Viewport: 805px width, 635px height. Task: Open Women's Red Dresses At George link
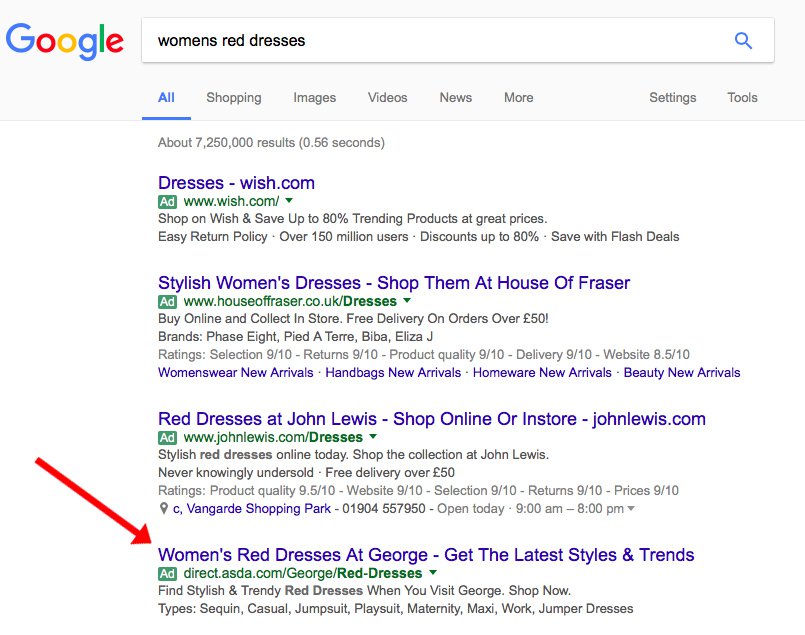point(426,555)
